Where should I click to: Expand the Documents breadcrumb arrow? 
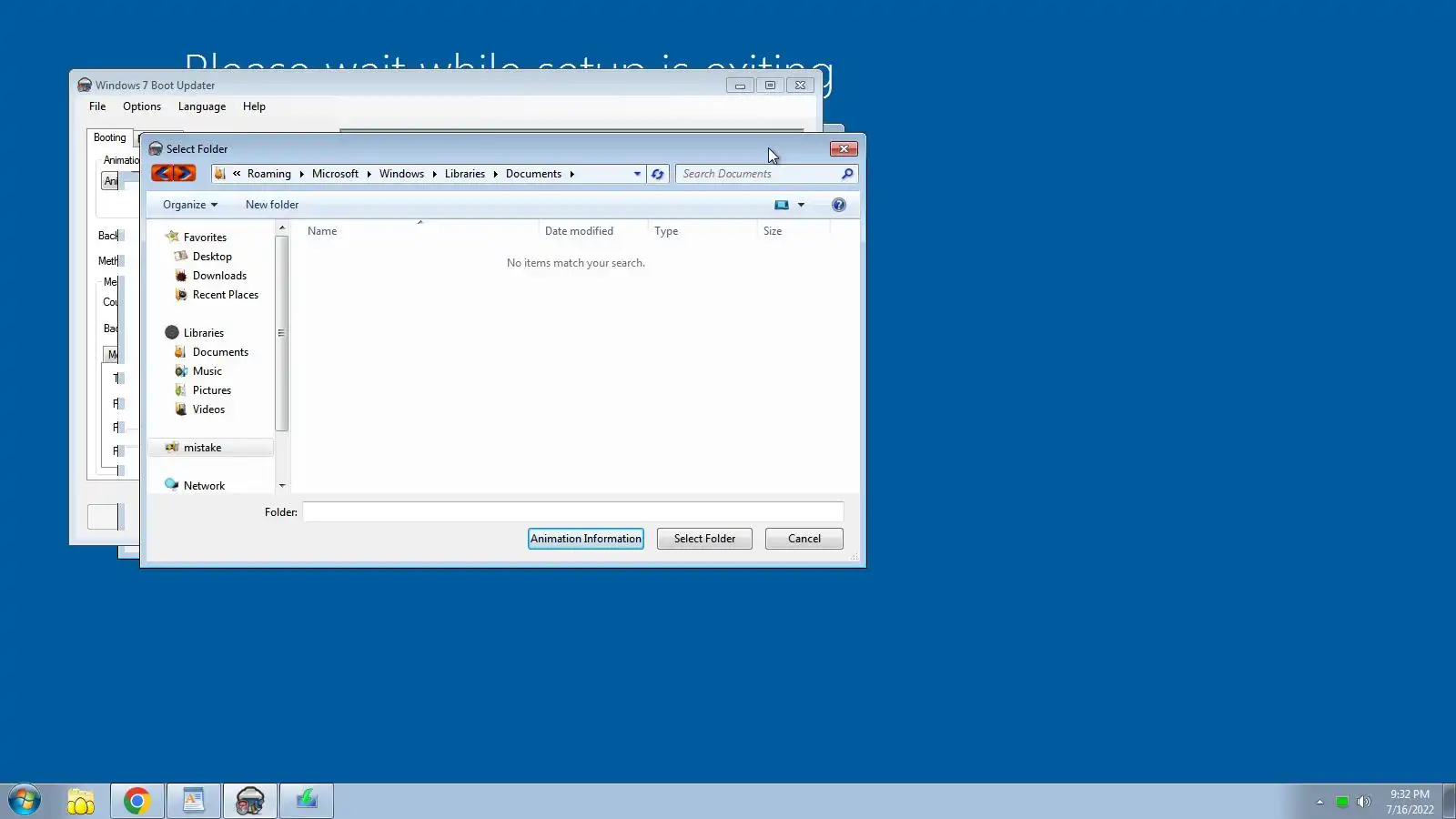pyautogui.click(x=571, y=174)
